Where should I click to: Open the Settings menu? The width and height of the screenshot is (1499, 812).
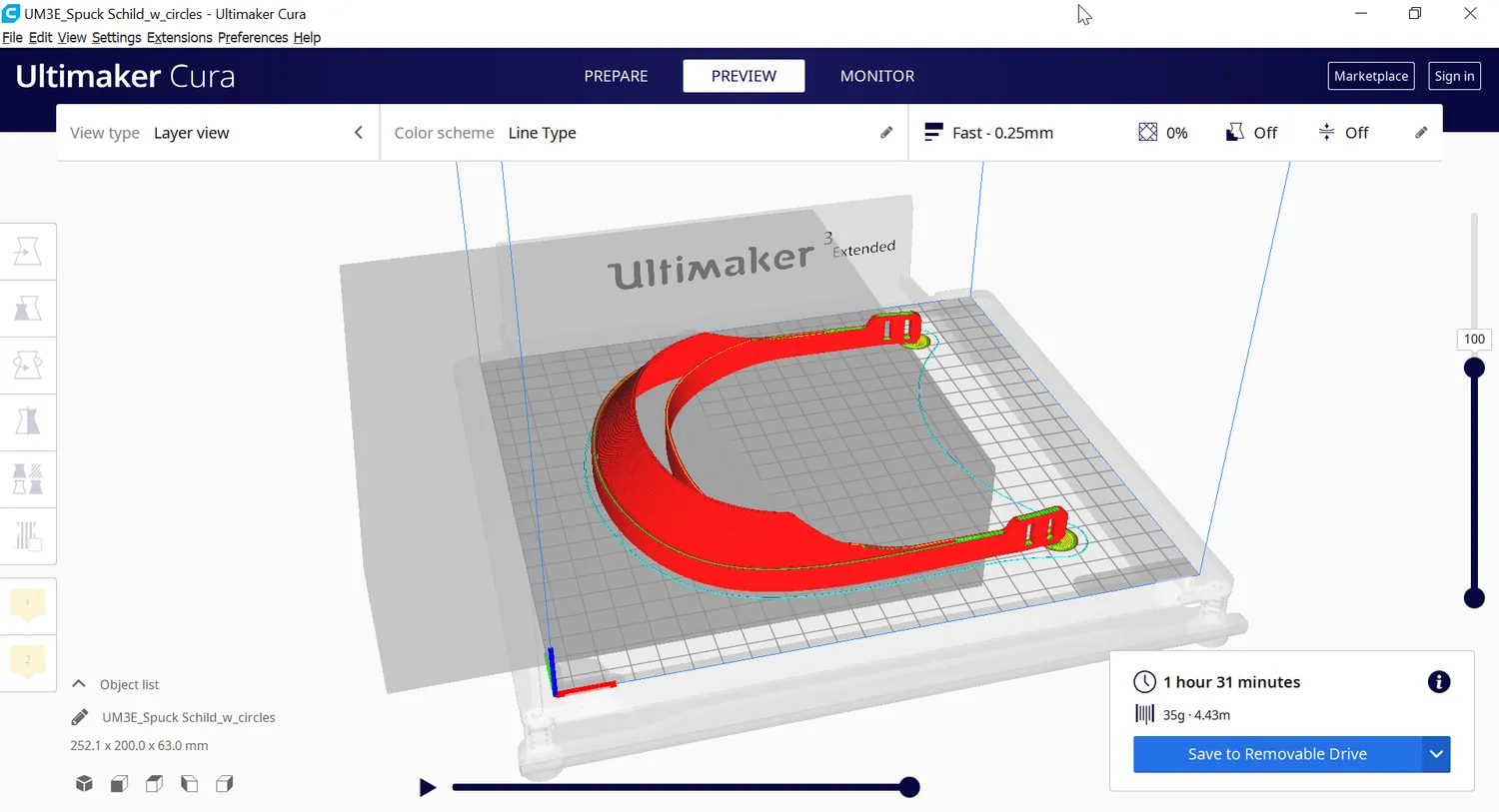point(117,38)
